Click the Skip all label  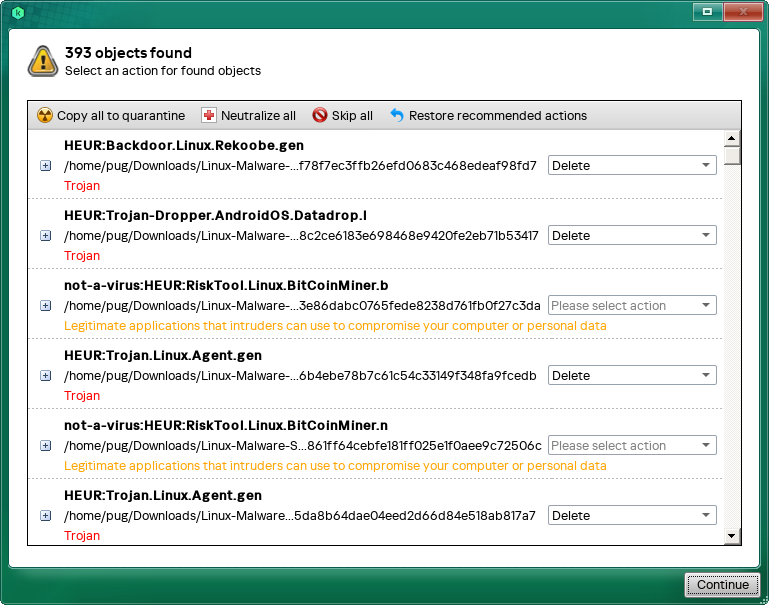[x=352, y=116]
